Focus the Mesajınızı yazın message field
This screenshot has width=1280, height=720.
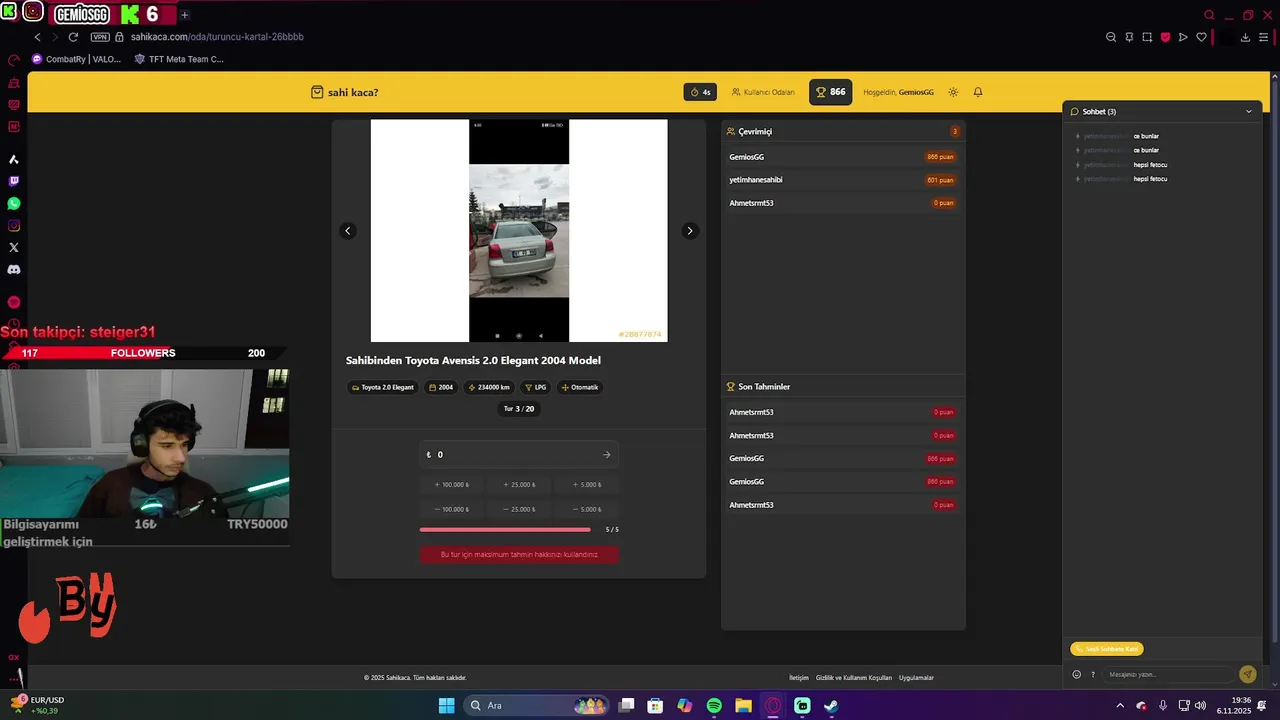1168,674
